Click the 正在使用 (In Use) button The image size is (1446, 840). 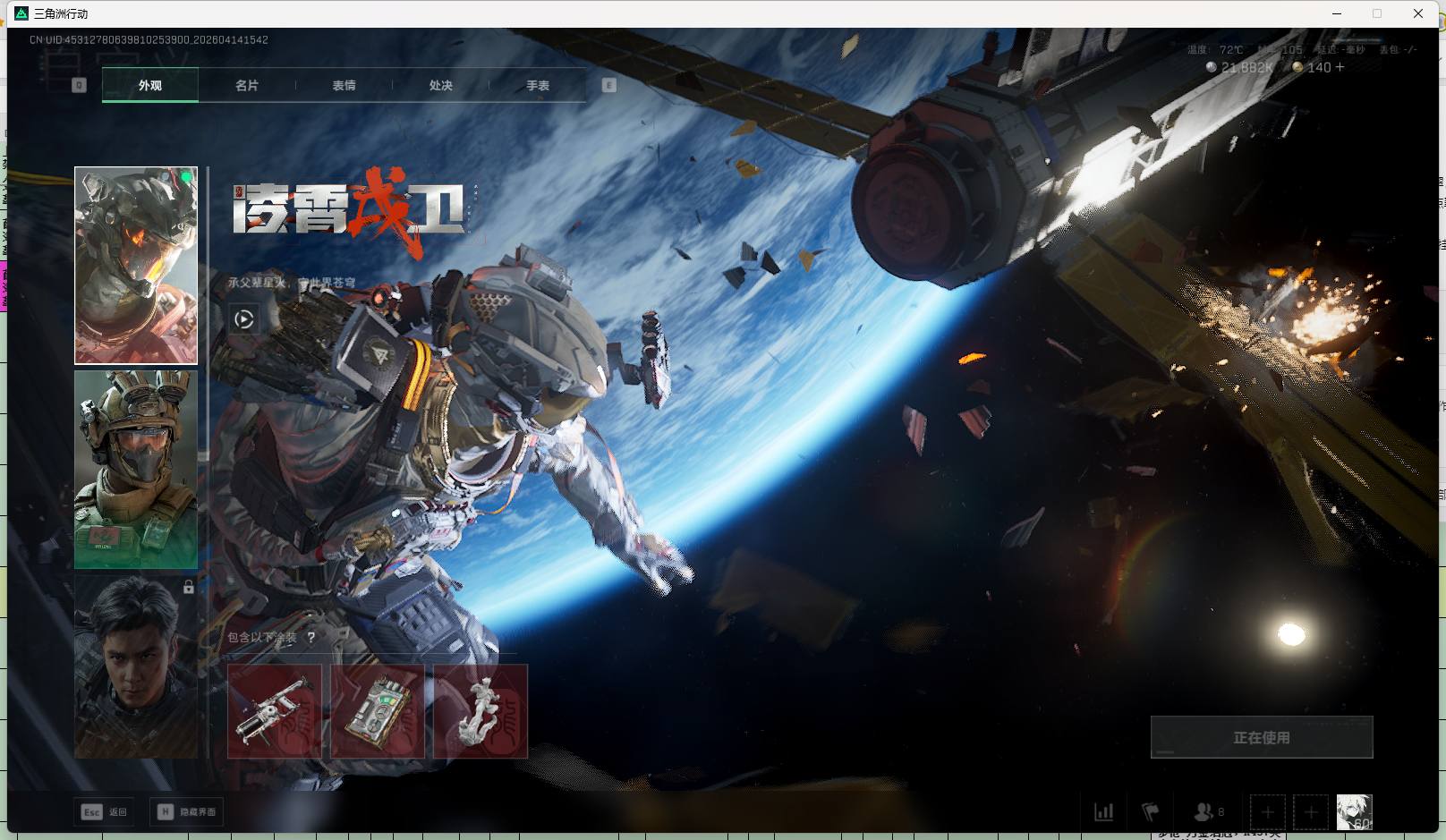(1262, 737)
